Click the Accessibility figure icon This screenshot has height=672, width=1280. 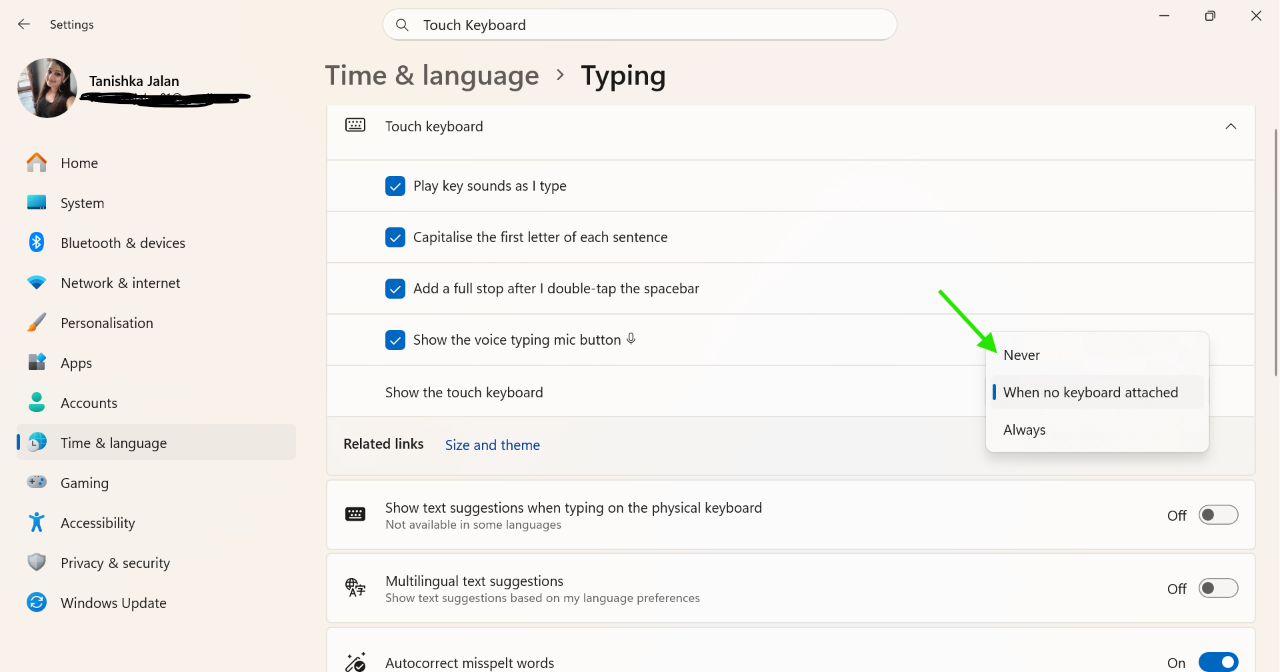point(37,522)
